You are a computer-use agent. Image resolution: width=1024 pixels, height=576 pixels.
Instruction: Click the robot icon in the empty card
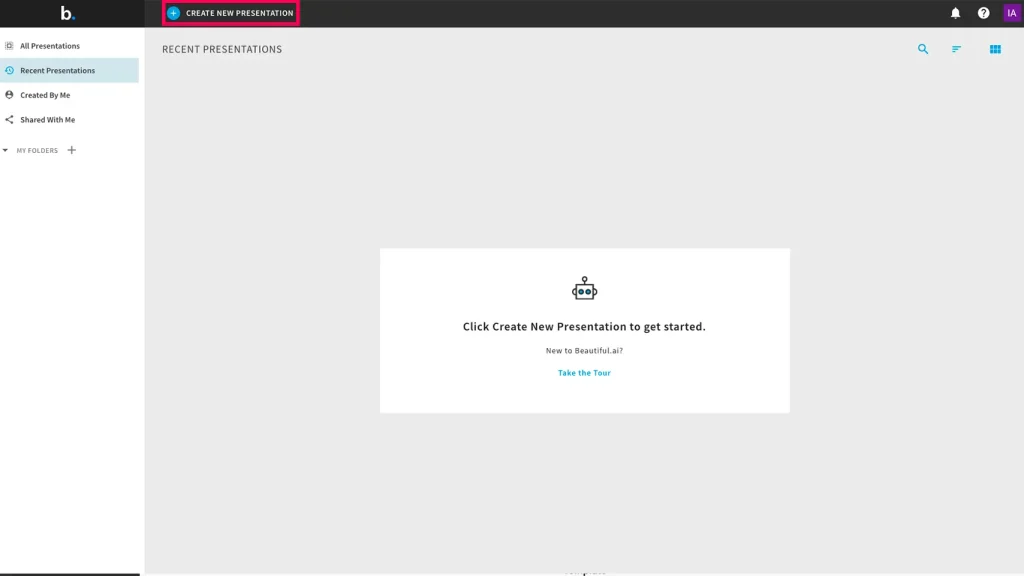pyautogui.click(x=584, y=290)
